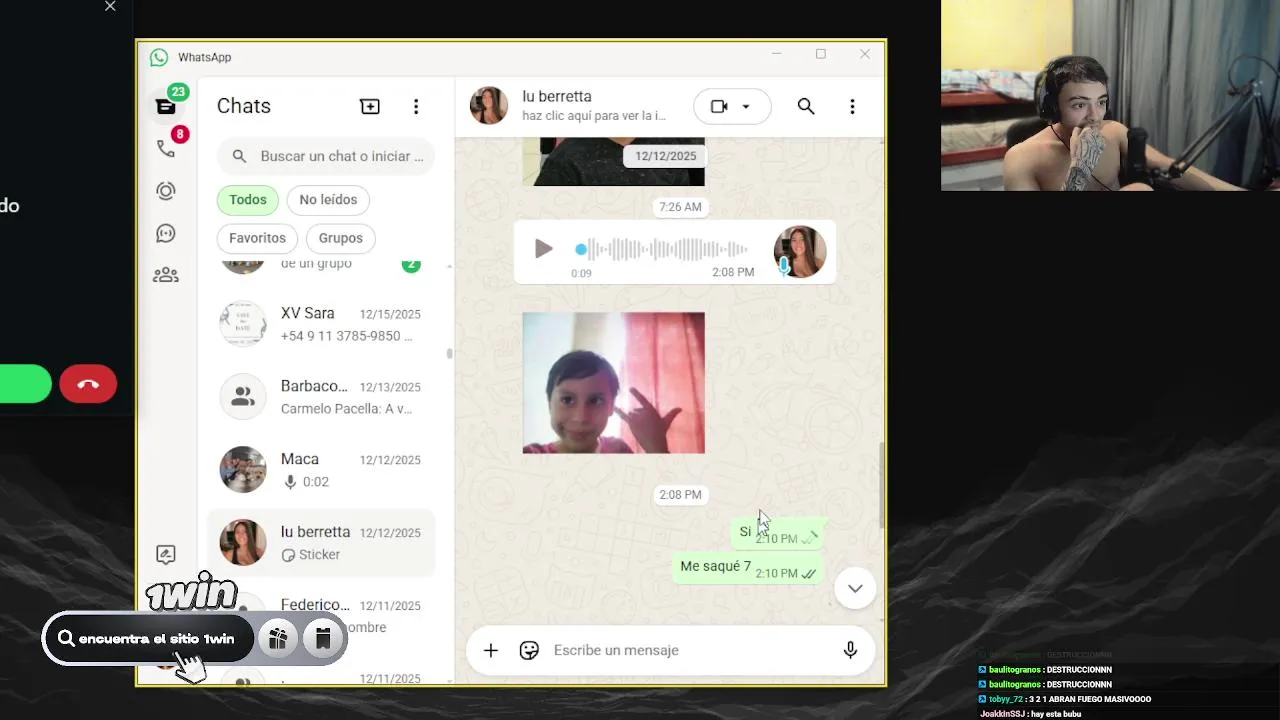Viewport: 1280px width, 720px height.
Task: Click the 'Si' message bubble
Action: click(x=779, y=534)
